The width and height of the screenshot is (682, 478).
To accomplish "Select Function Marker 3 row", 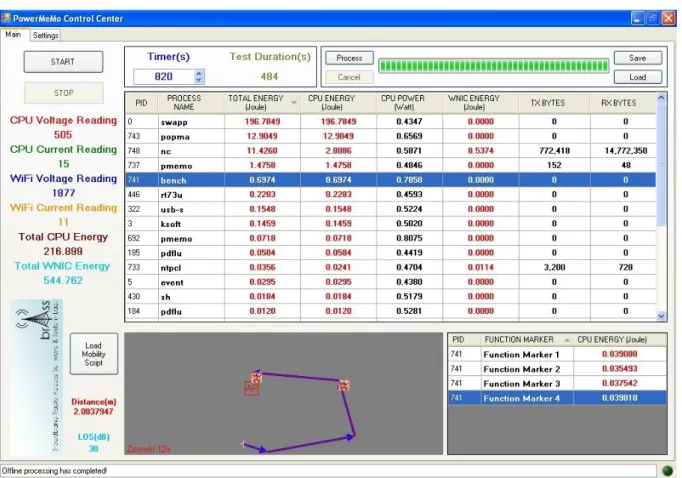I will [557, 383].
